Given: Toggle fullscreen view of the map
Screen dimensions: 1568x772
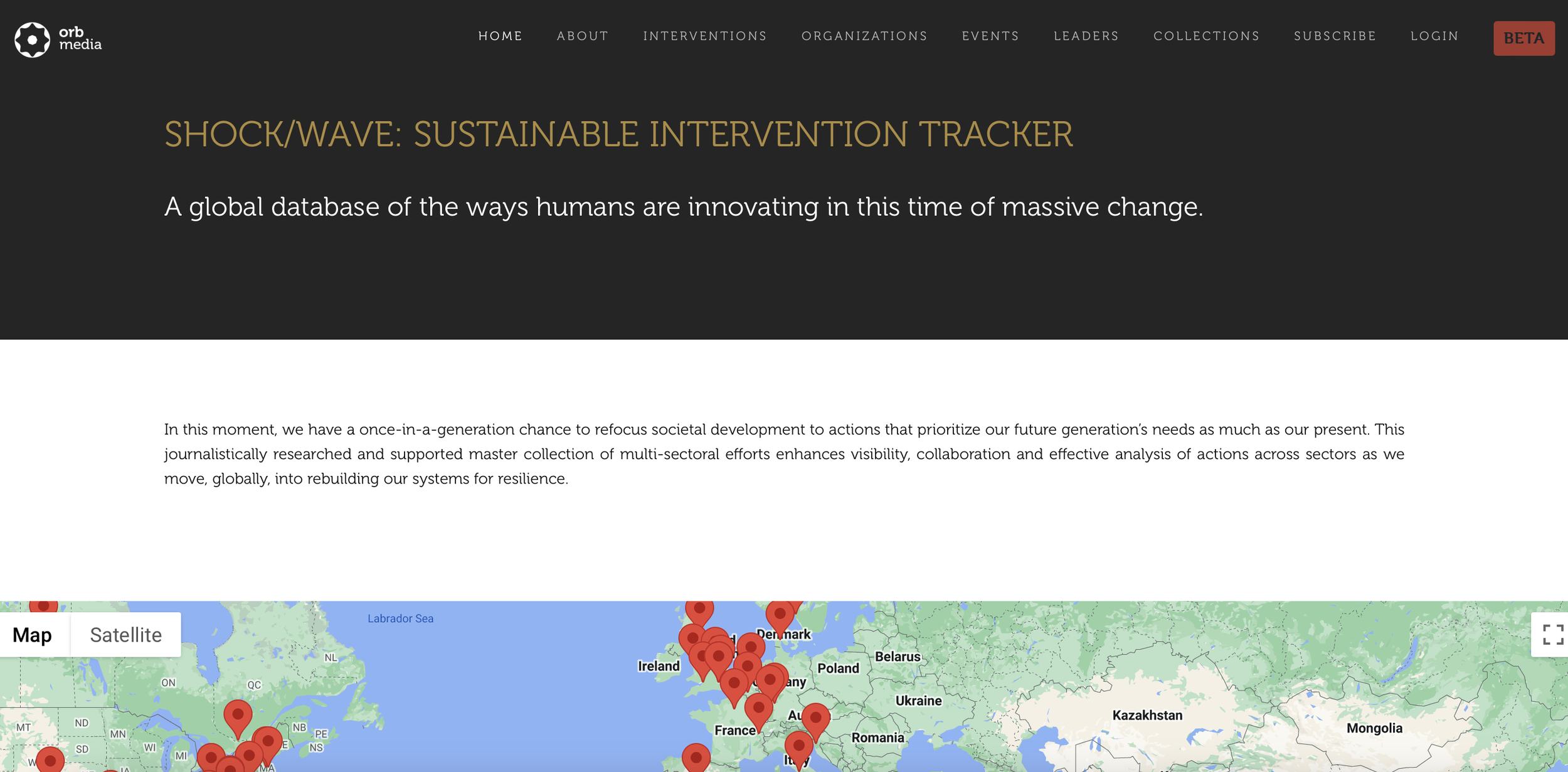Looking at the screenshot, I should (x=1552, y=635).
